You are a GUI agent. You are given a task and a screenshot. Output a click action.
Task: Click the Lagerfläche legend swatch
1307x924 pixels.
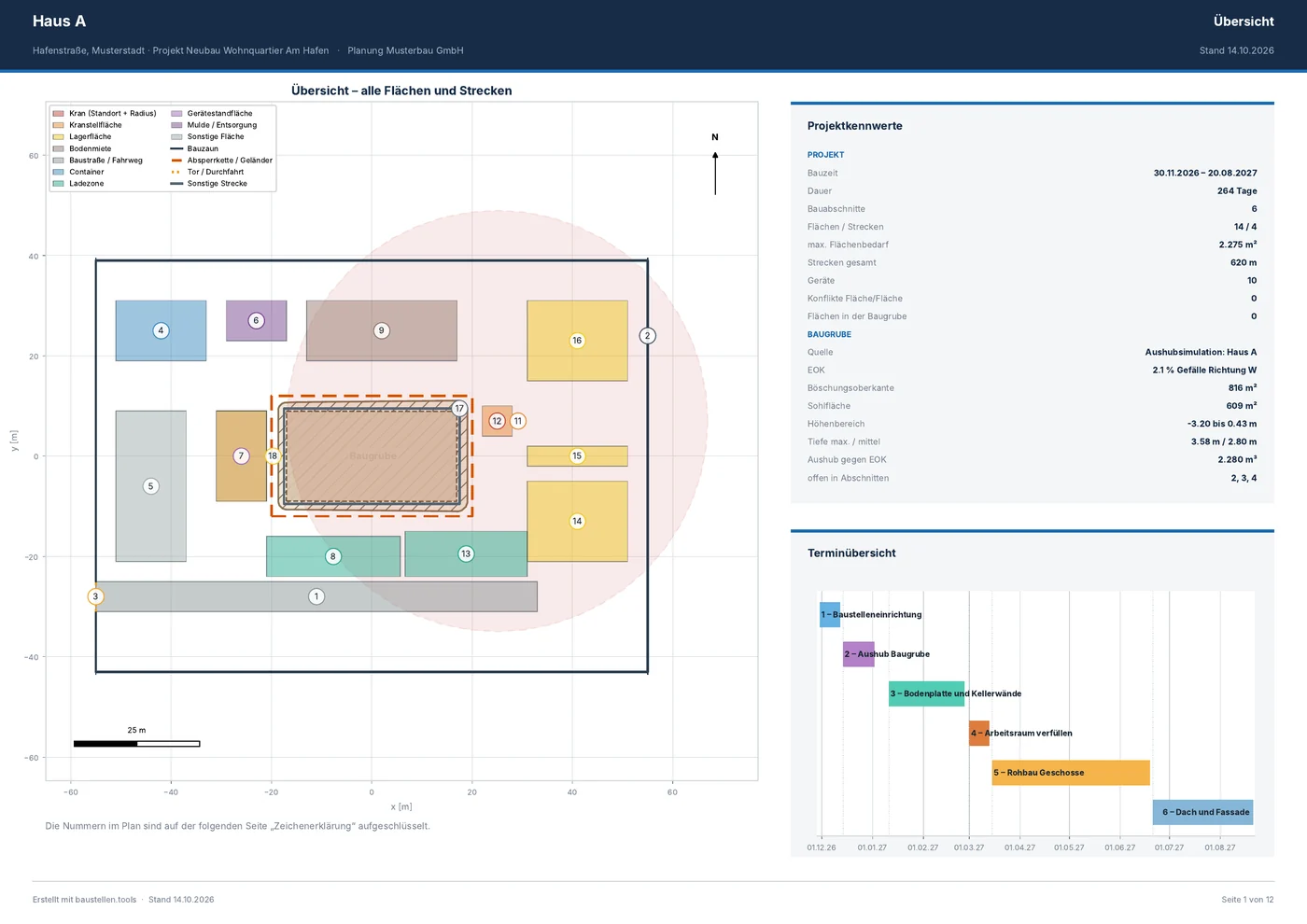tap(59, 137)
